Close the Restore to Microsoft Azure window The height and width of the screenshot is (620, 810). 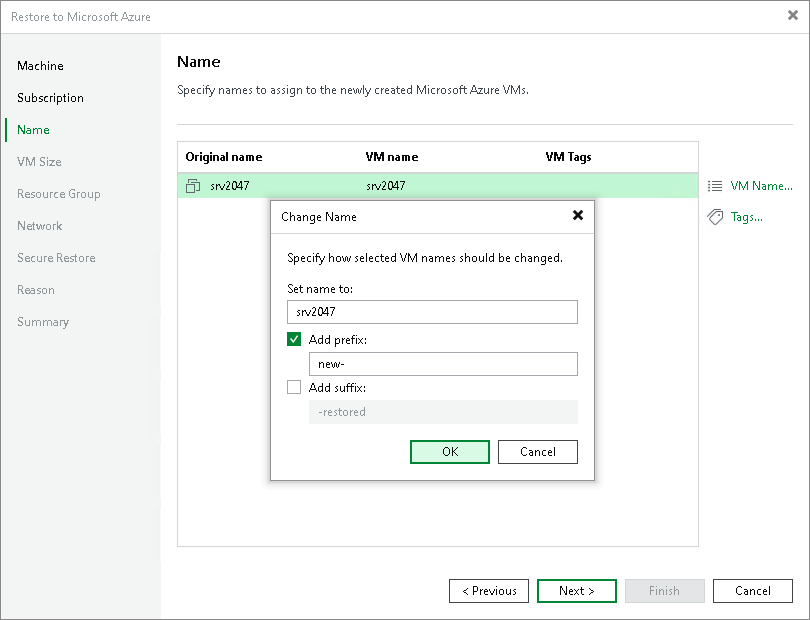point(793,16)
